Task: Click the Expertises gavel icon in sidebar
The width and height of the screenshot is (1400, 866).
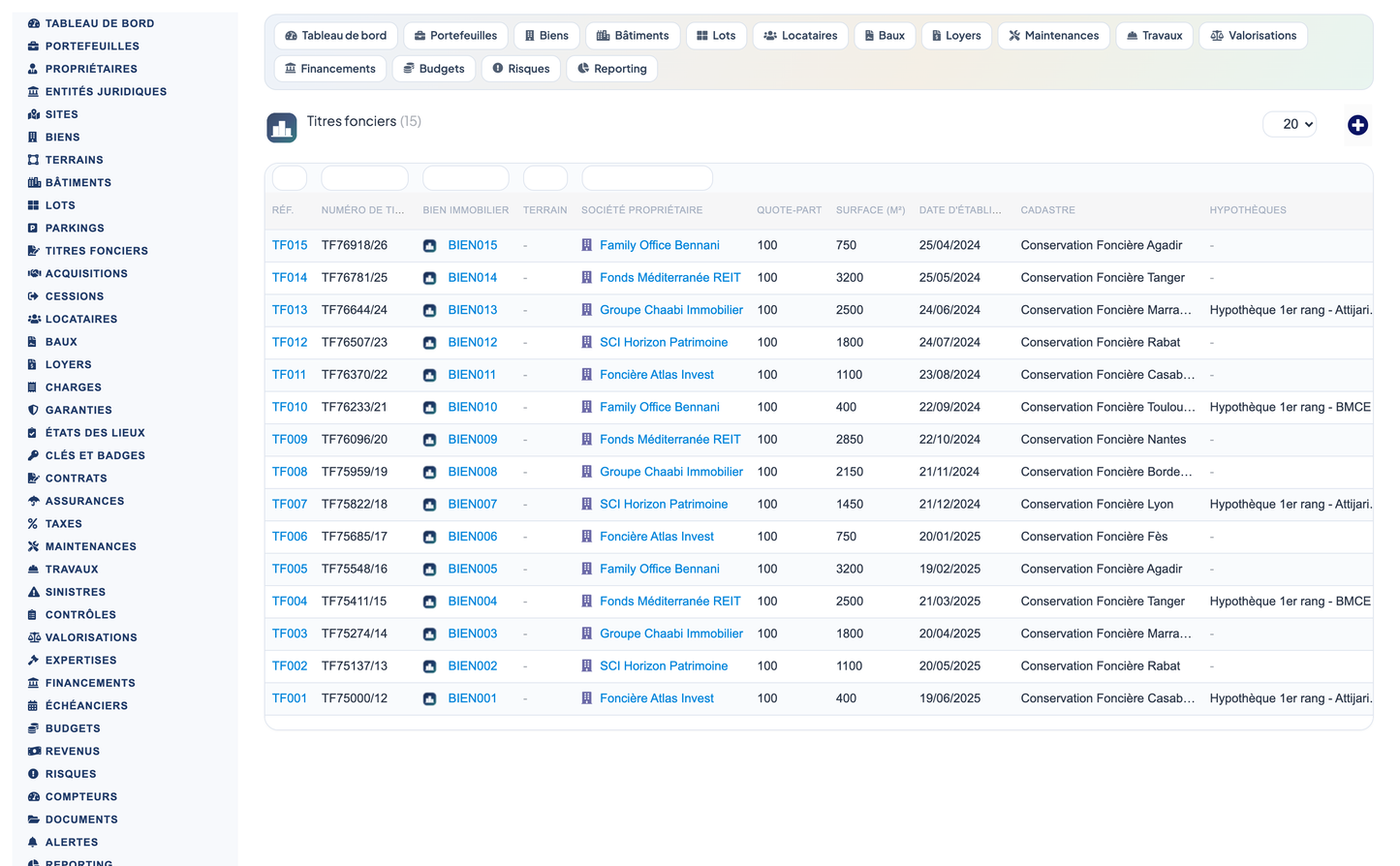Action: click(x=34, y=661)
